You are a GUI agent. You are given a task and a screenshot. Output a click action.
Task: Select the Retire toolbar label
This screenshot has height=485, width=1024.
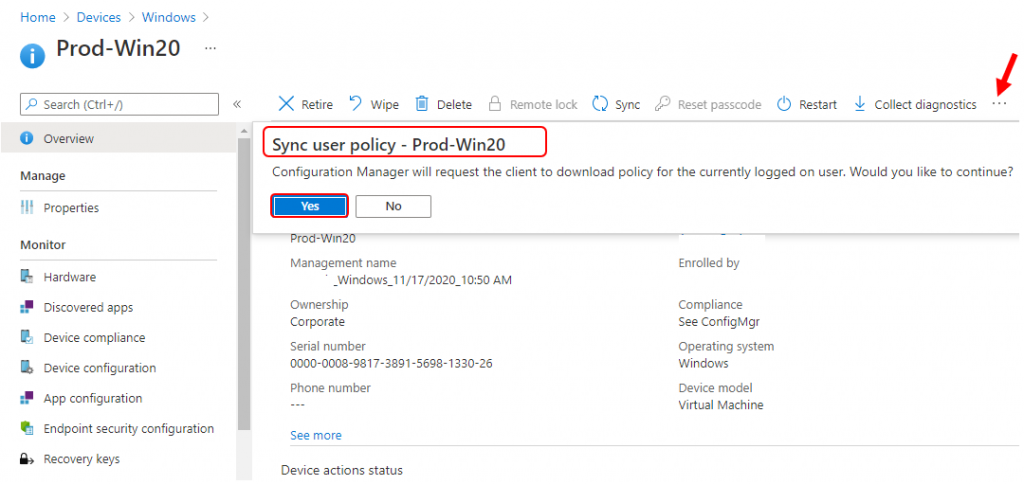(317, 104)
